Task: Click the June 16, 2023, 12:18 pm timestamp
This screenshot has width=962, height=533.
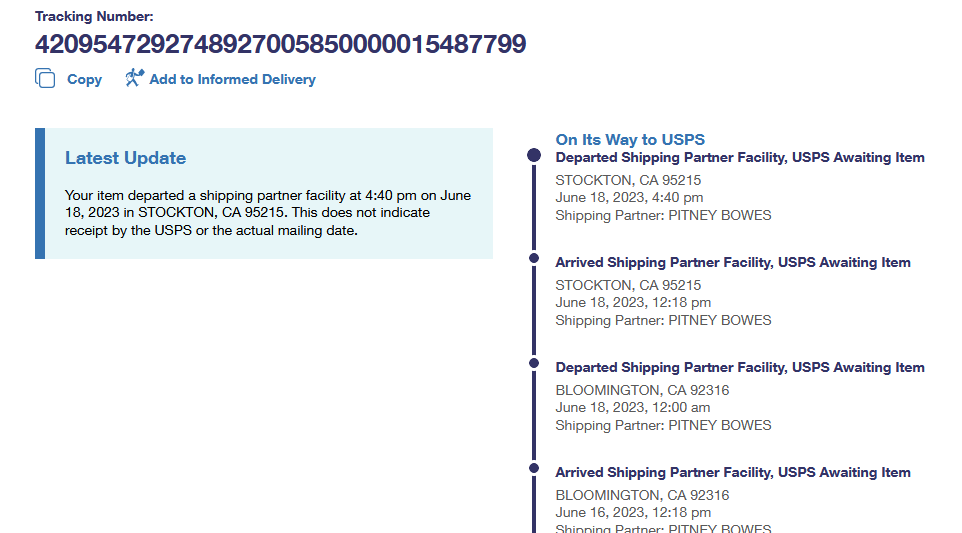Action: coord(633,513)
